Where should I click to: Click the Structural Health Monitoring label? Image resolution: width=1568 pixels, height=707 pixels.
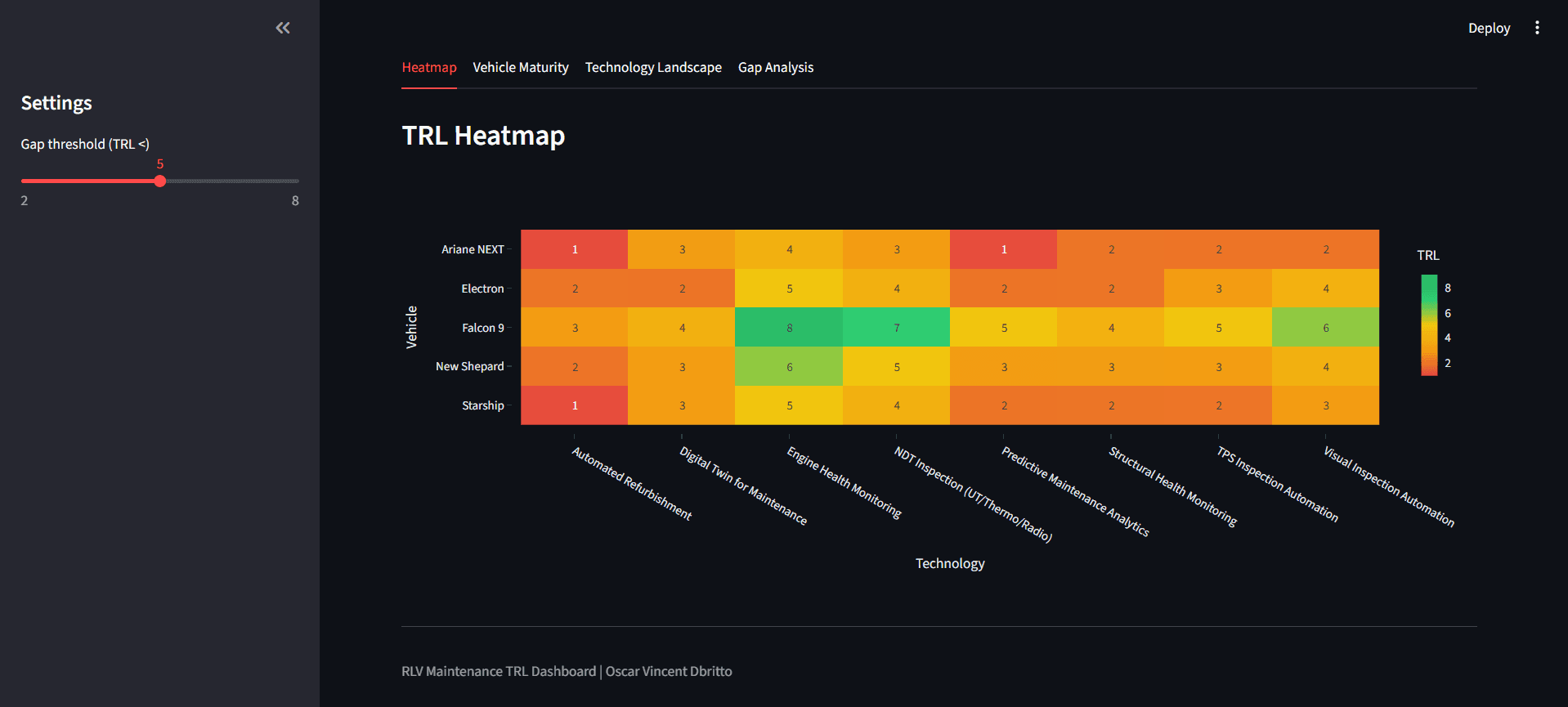point(1172,486)
